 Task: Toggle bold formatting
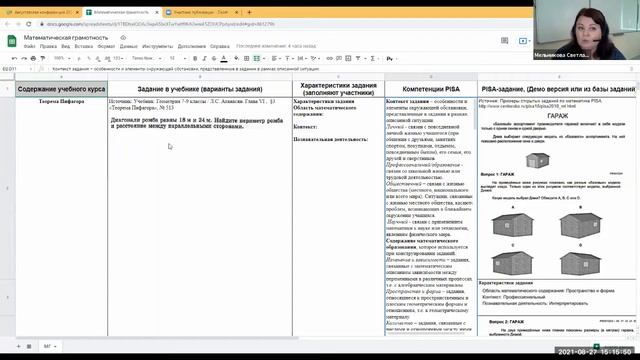(x=195, y=59)
